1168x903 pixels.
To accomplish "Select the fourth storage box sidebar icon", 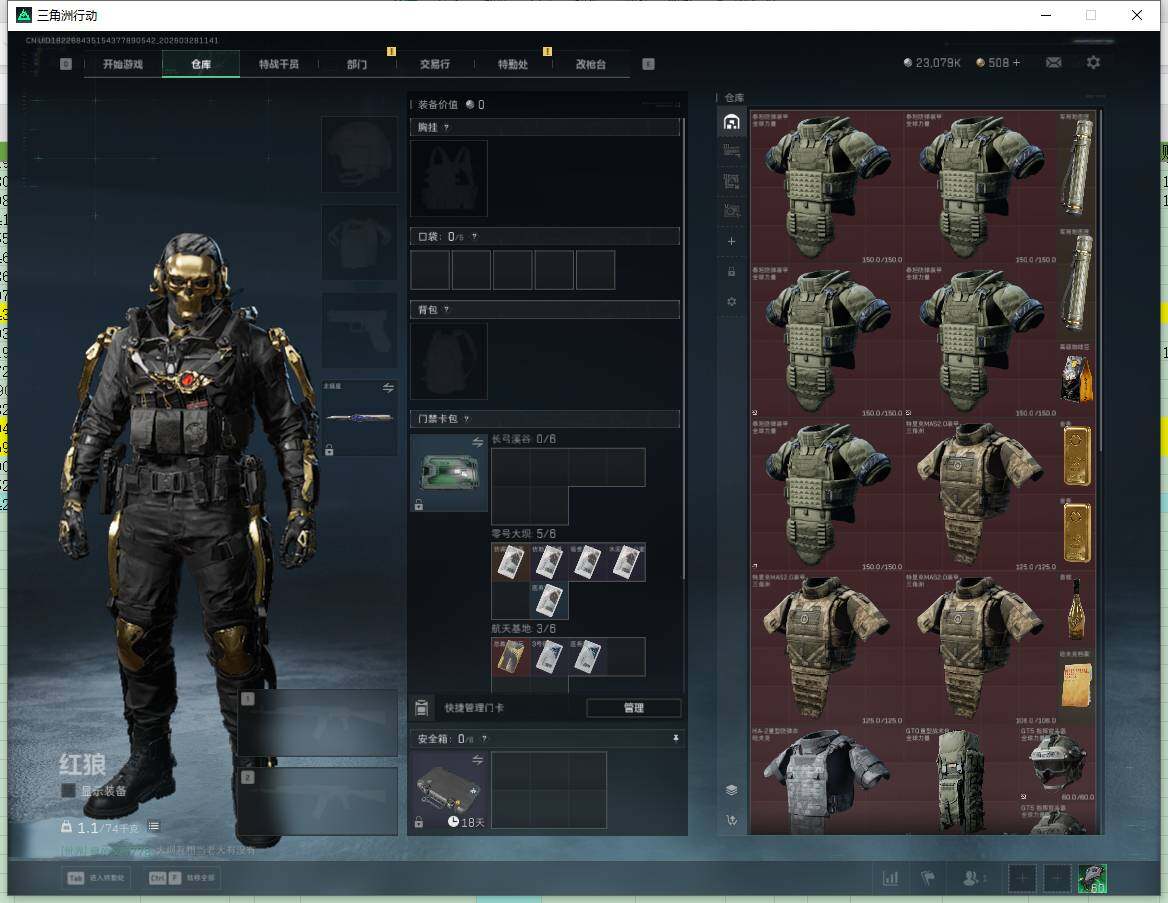I will pos(731,211).
